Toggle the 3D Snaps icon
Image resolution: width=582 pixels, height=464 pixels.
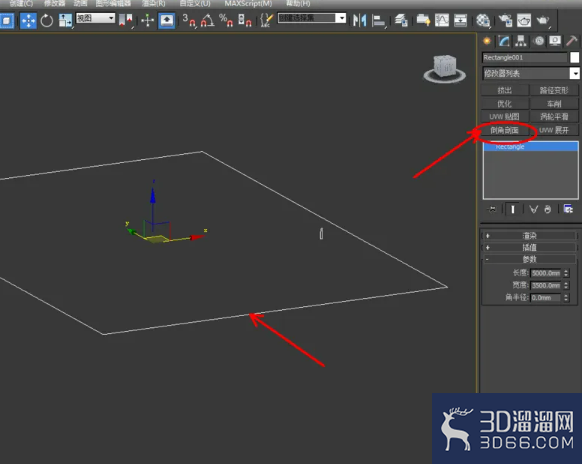click(189, 20)
